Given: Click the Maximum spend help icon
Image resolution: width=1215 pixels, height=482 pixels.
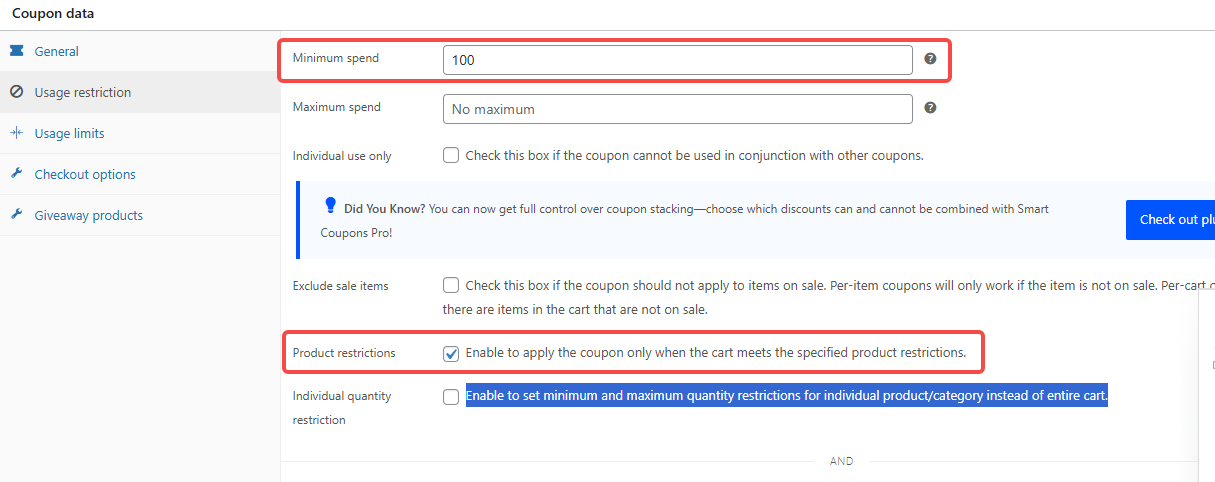Looking at the screenshot, I should point(930,108).
